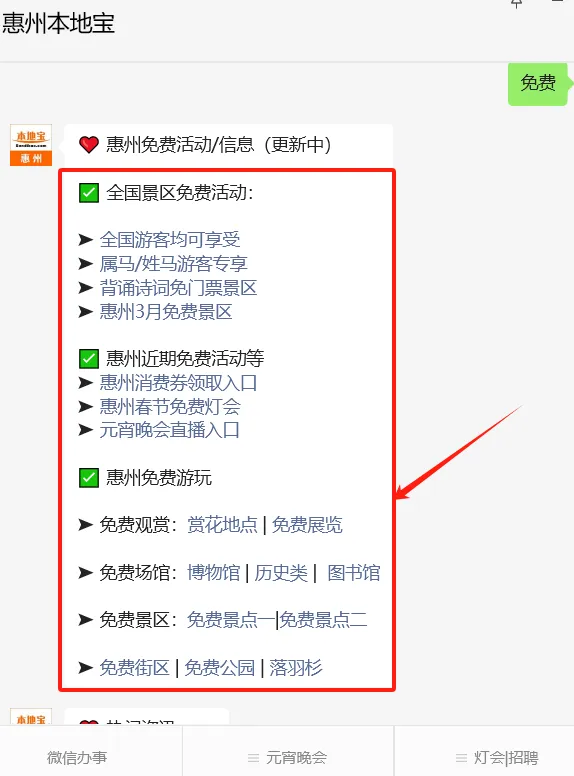Open the 惠州消费券领取入口 link

pyautogui.click(x=178, y=383)
